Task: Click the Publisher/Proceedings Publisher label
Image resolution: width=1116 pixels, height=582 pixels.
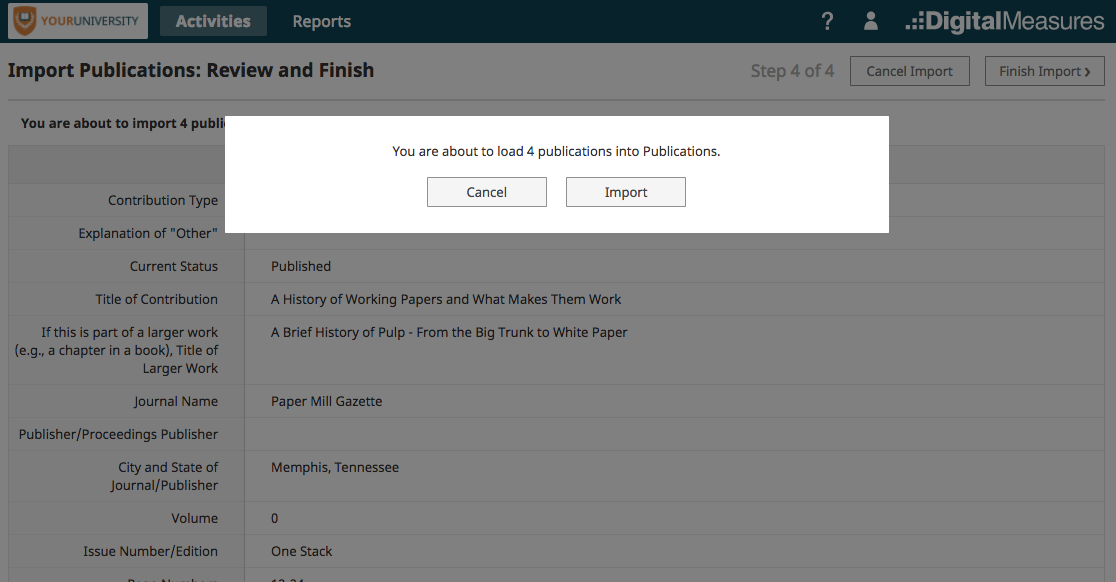Action: tap(118, 434)
